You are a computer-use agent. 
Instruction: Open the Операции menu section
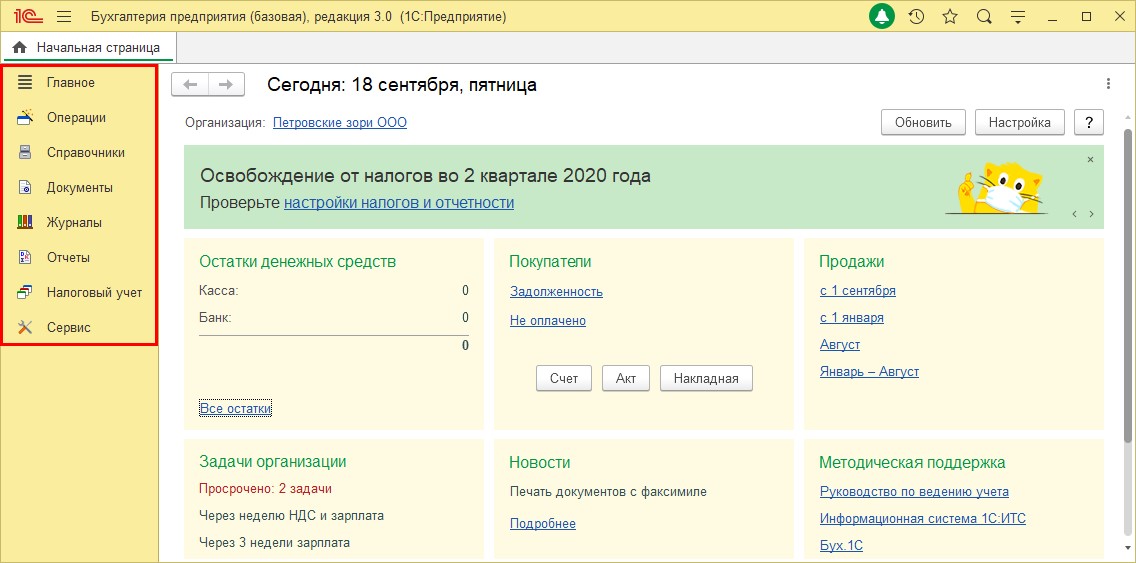click(76, 117)
